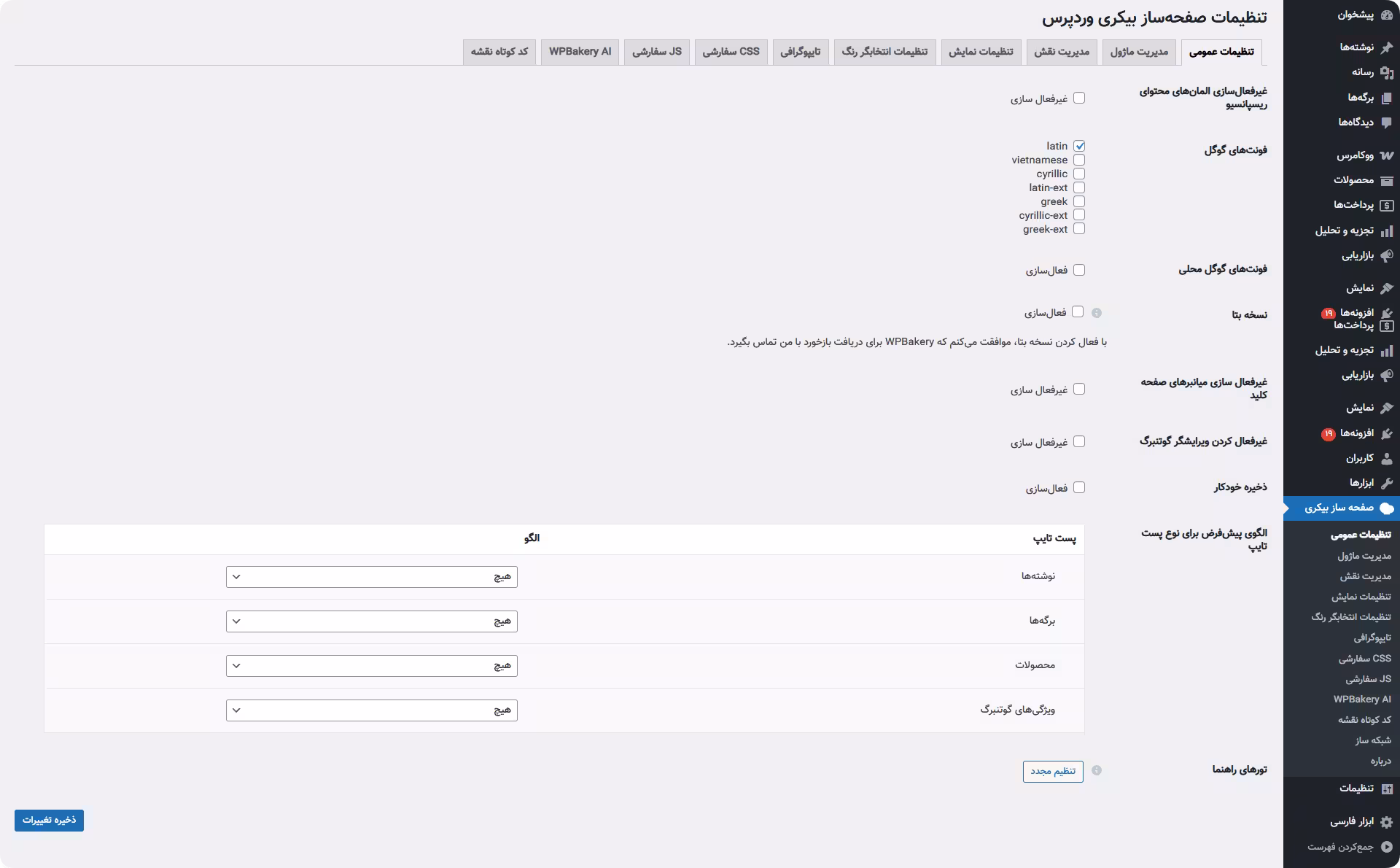
Task: Open the ابزارها wrench icon in sidebar
Action: [1386, 483]
